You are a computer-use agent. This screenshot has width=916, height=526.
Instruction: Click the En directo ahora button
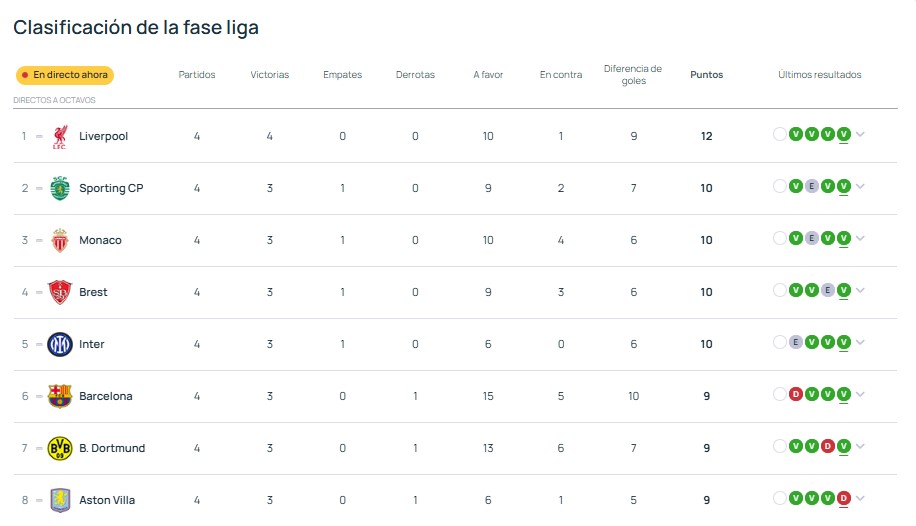65,75
